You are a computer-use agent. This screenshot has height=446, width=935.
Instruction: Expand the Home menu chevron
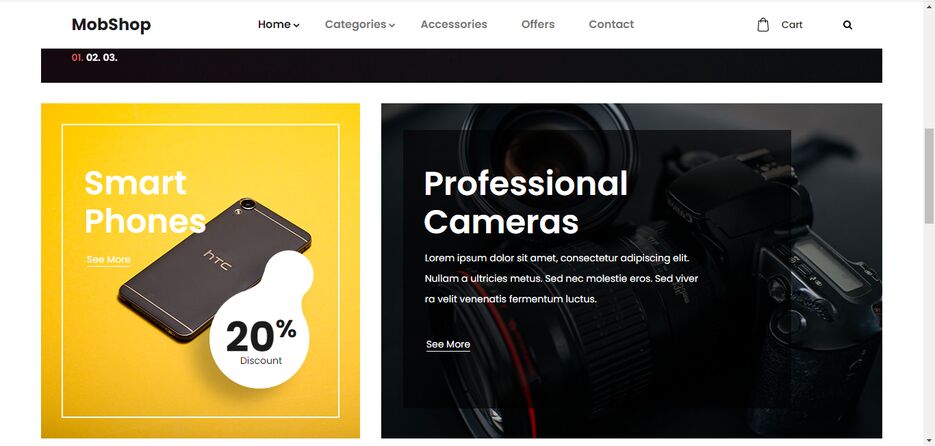point(296,26)
